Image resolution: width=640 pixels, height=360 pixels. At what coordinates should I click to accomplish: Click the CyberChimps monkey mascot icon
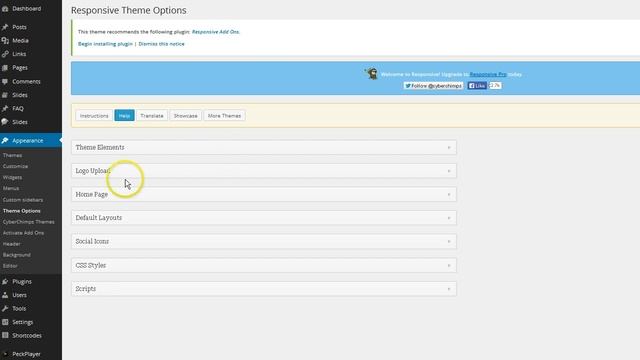pyautogui.click(x=371, y=73)
